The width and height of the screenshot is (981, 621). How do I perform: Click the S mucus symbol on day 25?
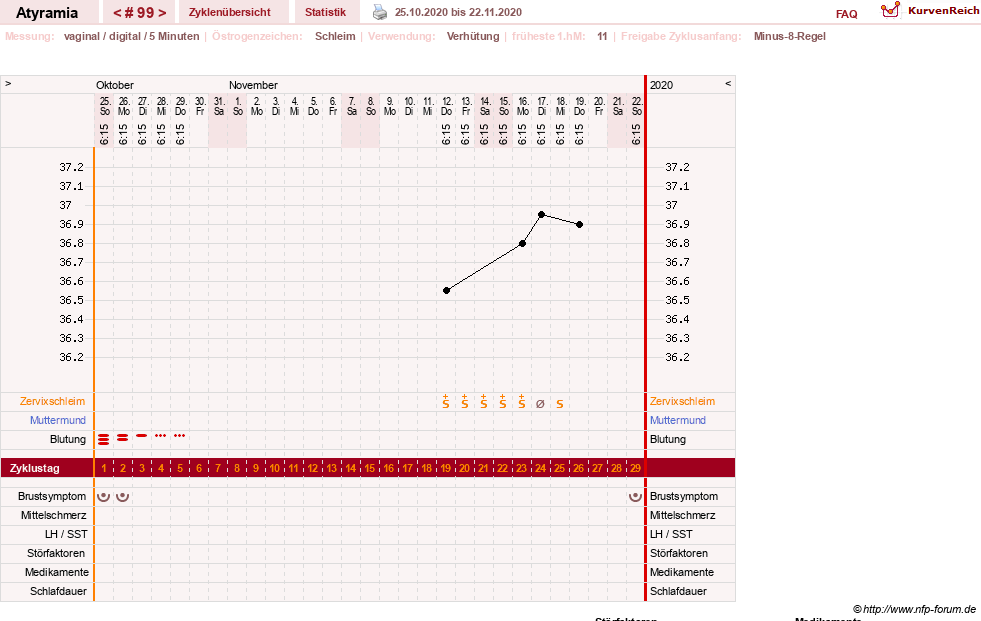pyautogui.click(x=560, y=405)
